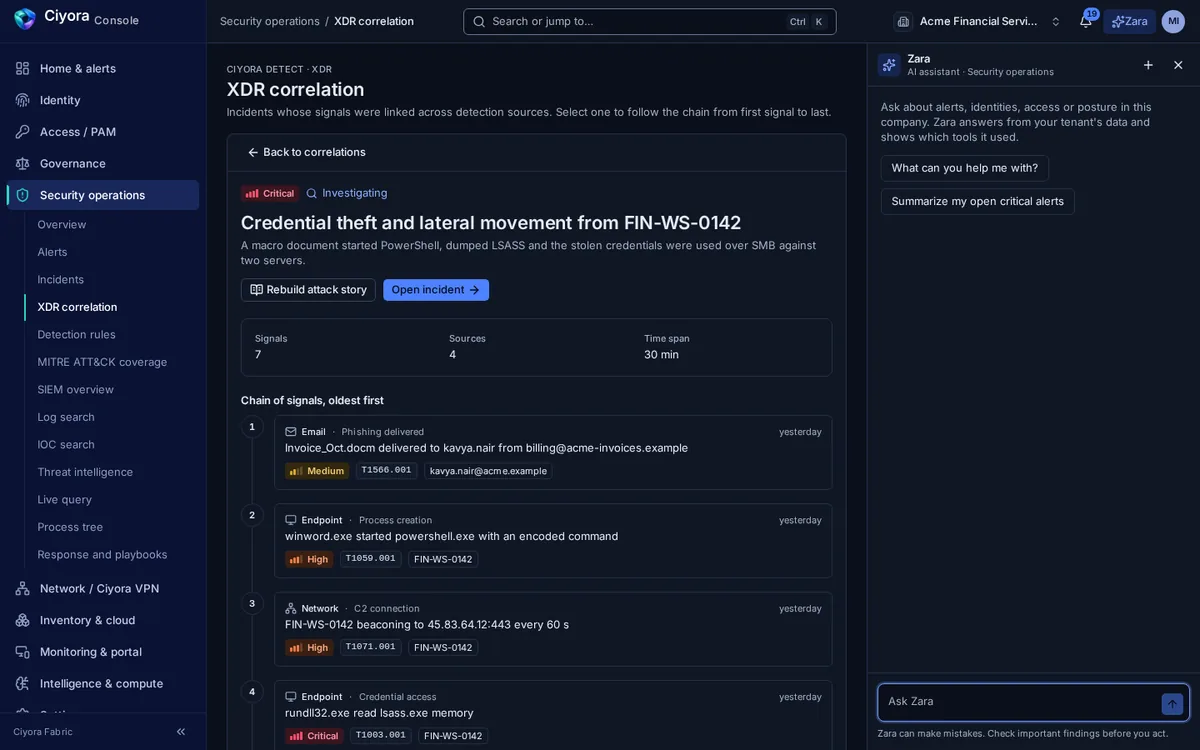Go to Access / PAM
The image size is (1200, 750).
click(x=103, y=131)
